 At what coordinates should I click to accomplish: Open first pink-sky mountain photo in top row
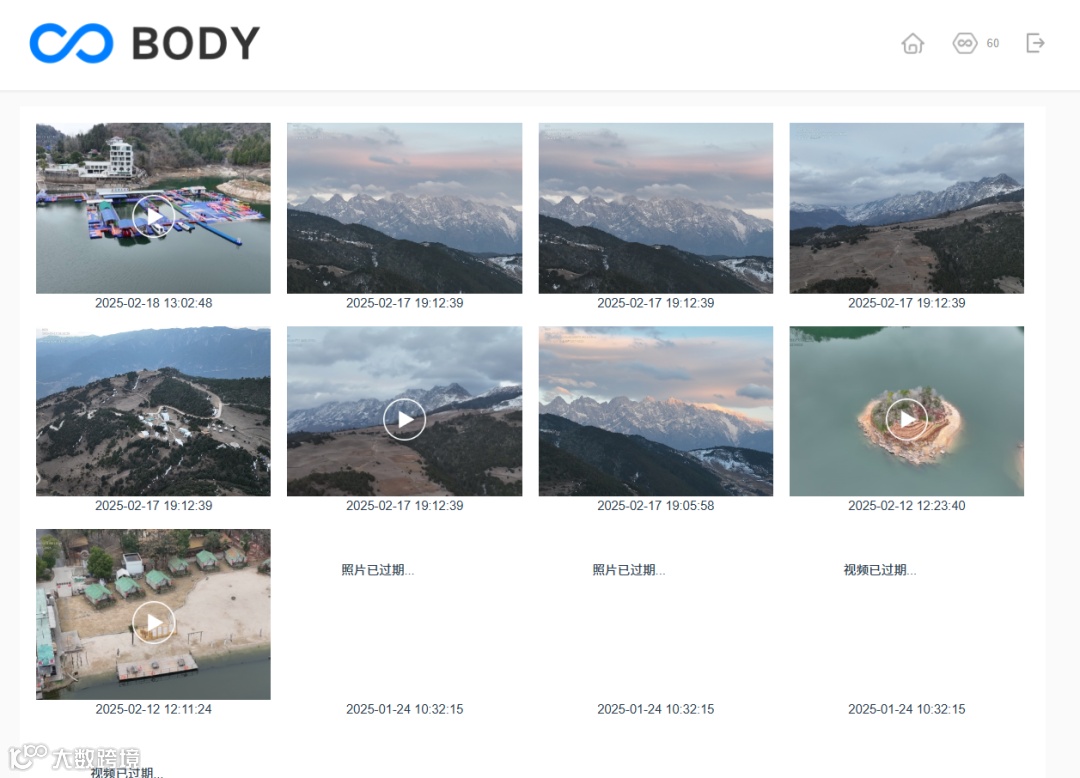click(404, 208)
